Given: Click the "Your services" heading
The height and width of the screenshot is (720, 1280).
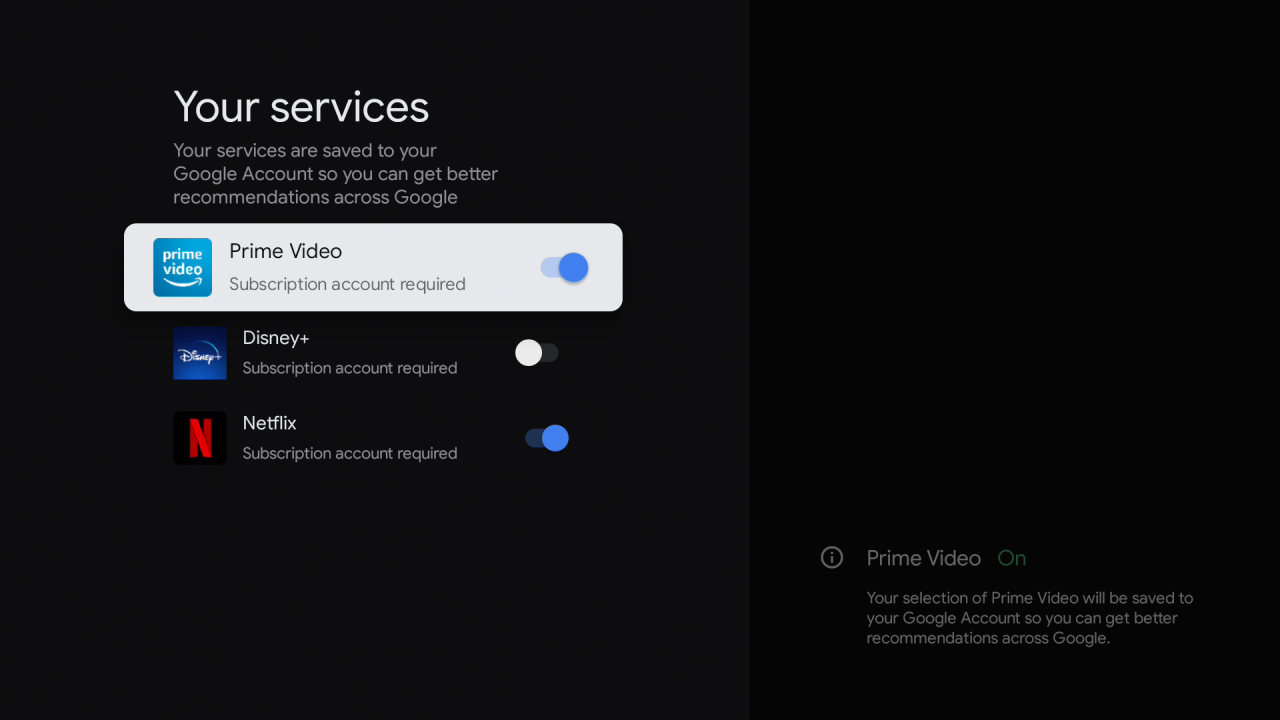Looking at the screenshot, I should pos(301,107).
